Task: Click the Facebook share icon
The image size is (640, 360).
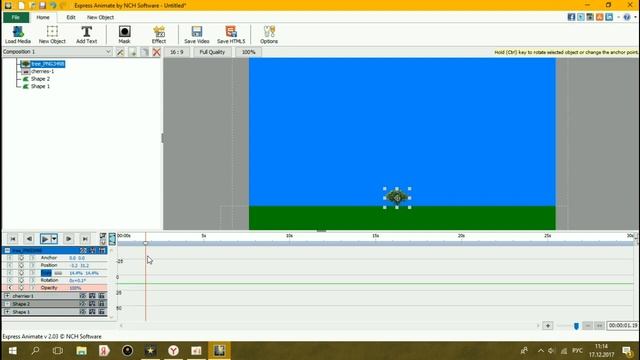Action: pyautogui.click(x=571, y=17)
